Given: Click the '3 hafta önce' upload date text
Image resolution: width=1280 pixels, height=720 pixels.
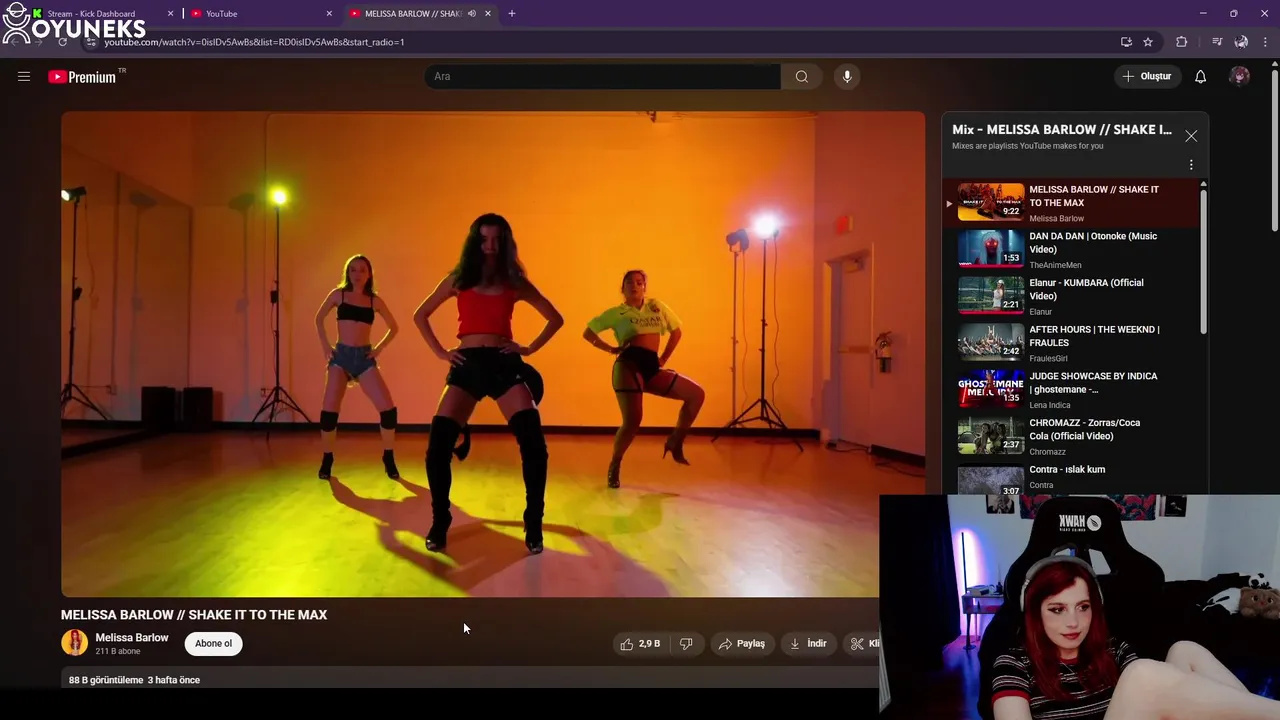Looking at the screenshot, I should [x=174, y=680].
